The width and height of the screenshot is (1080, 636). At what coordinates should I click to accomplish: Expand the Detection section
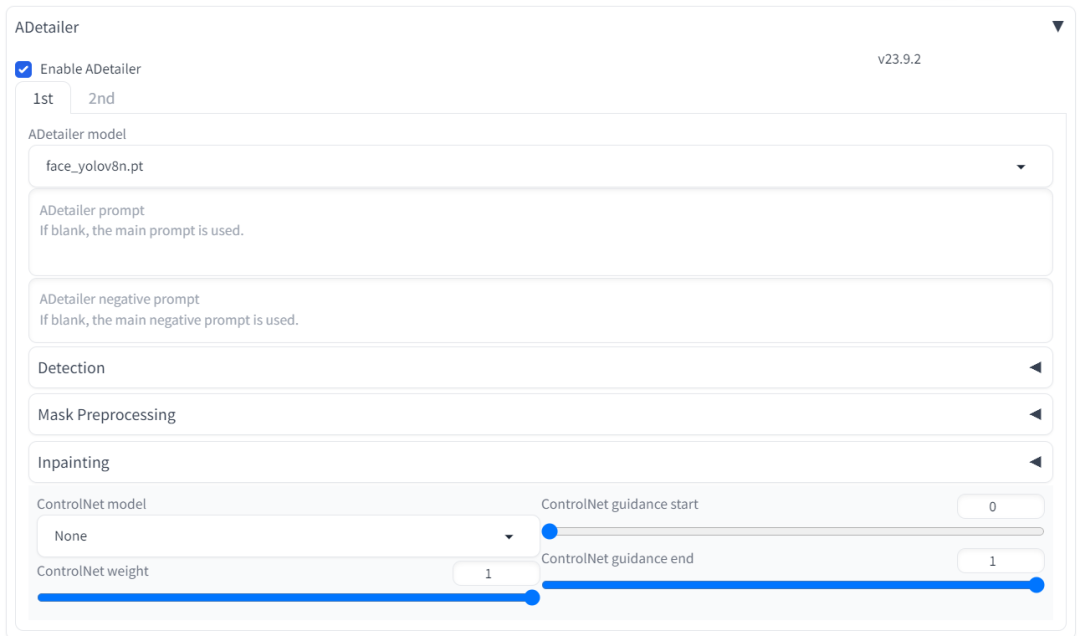click(x=541, y=367)
